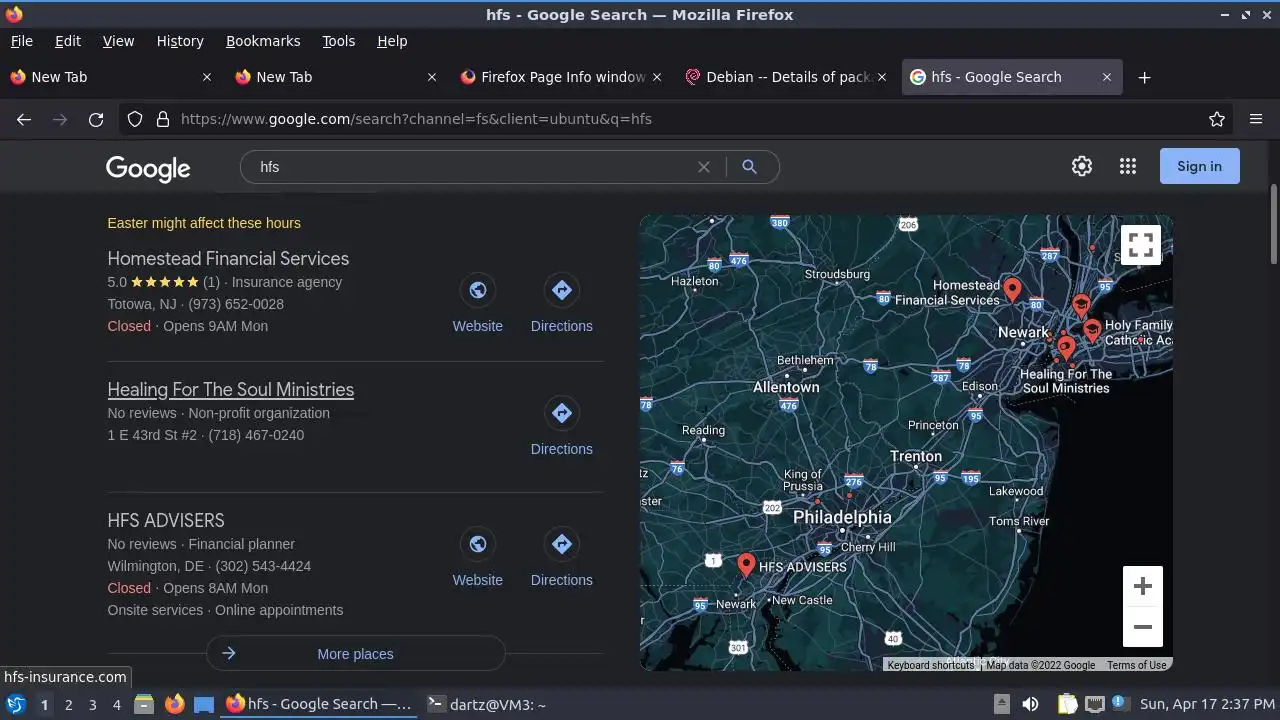Close the Debian package details tab
Viewport: 1280px width, 720px height.
[x=882, y=77]
